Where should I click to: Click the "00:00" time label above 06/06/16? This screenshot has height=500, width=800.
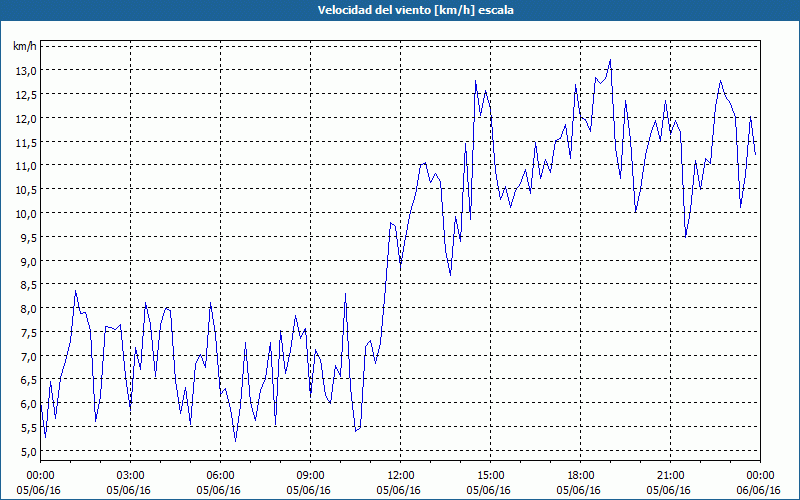coord(760,476)
